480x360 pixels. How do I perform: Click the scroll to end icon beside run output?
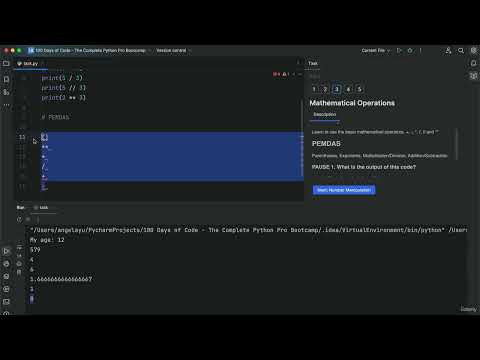(x=19, y=256)
